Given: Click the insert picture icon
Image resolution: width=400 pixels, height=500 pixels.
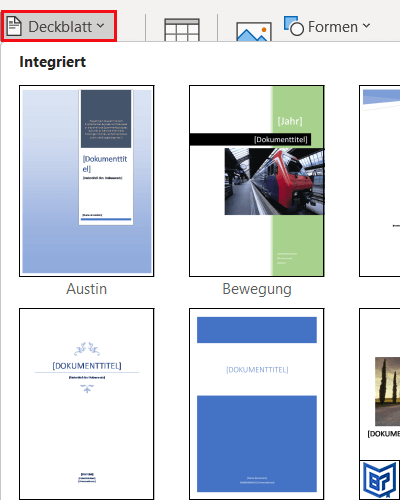Looking at the screenshot, I should click(254, 32).
